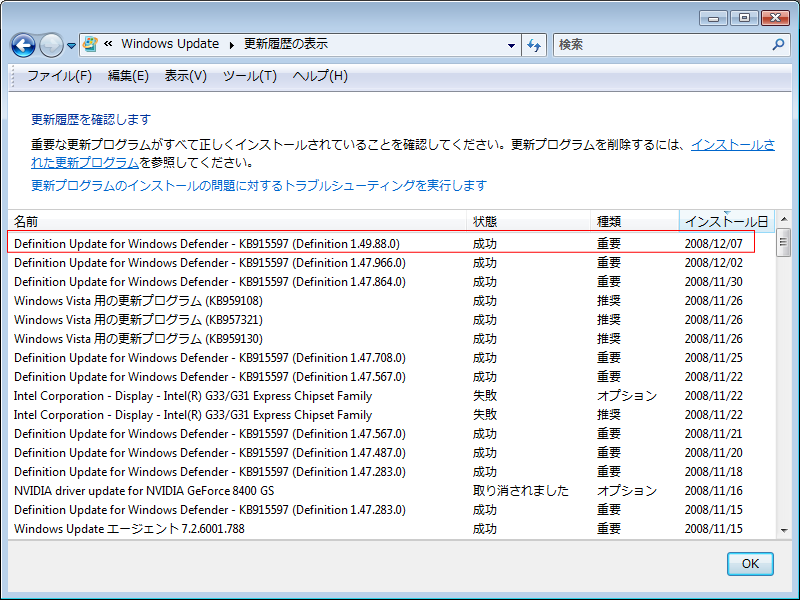
Task: Click the 2008/11/16 install date
Action: (713, 491)
